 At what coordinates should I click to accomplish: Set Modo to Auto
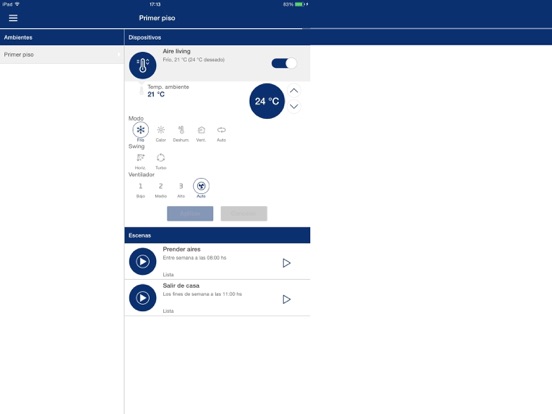point(221,130)
